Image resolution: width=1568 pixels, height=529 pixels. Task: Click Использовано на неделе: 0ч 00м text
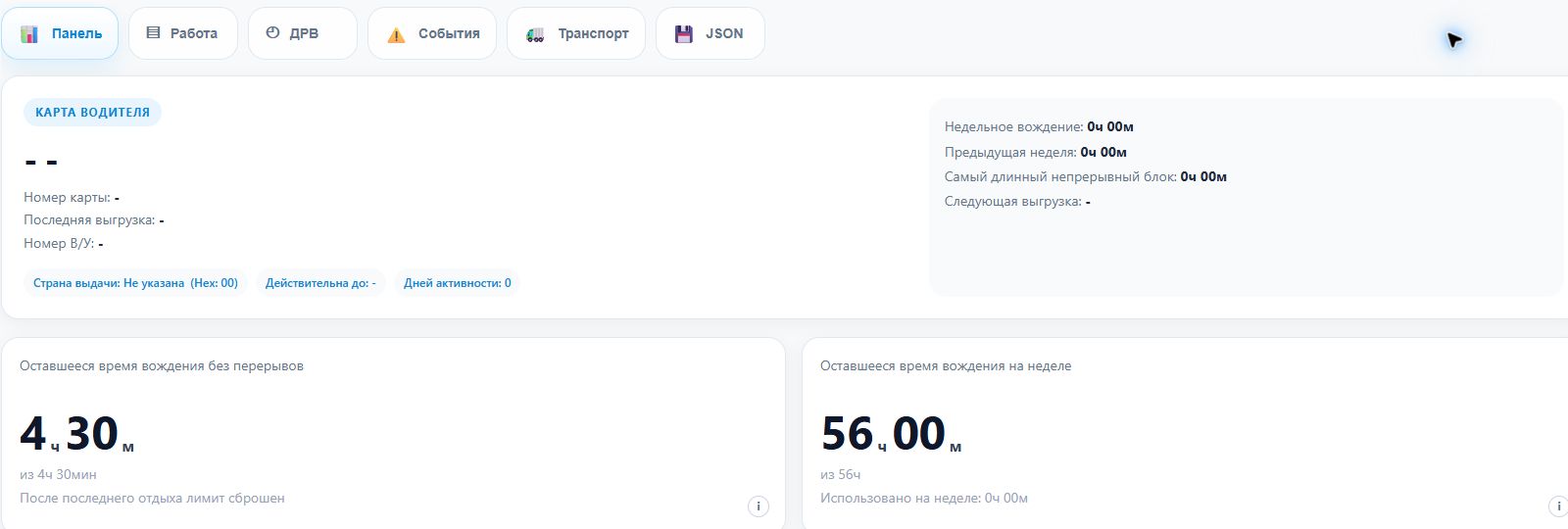pyautogui.click(x=924, y=498)
